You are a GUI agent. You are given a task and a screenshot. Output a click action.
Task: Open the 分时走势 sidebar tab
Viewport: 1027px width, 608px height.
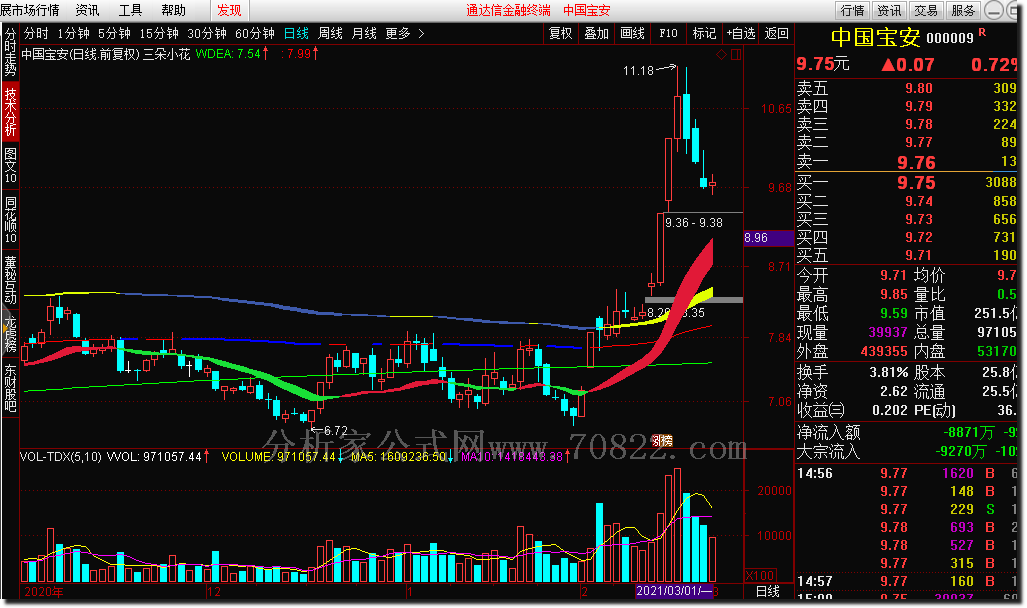[10, 52]
